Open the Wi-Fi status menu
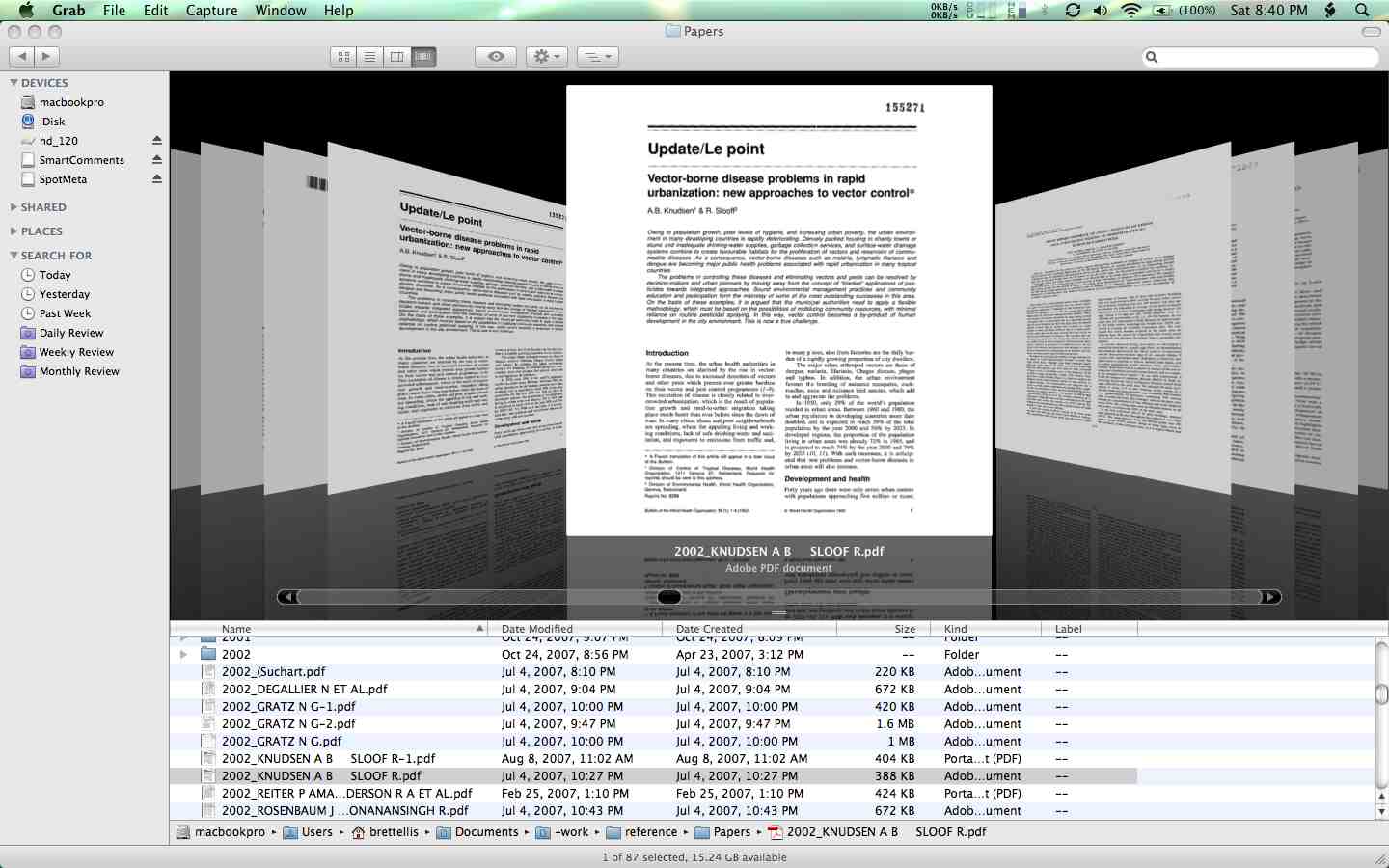This screenshot has width=1389, height=868. (x=1131, y=11)
